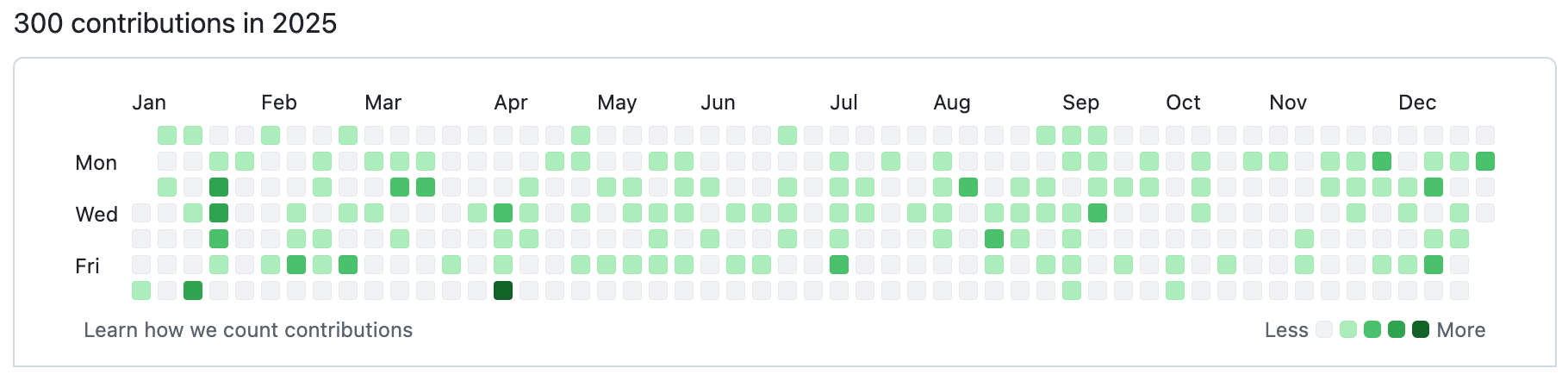Click the "Mon" weekday label

[x=96, y=163]
